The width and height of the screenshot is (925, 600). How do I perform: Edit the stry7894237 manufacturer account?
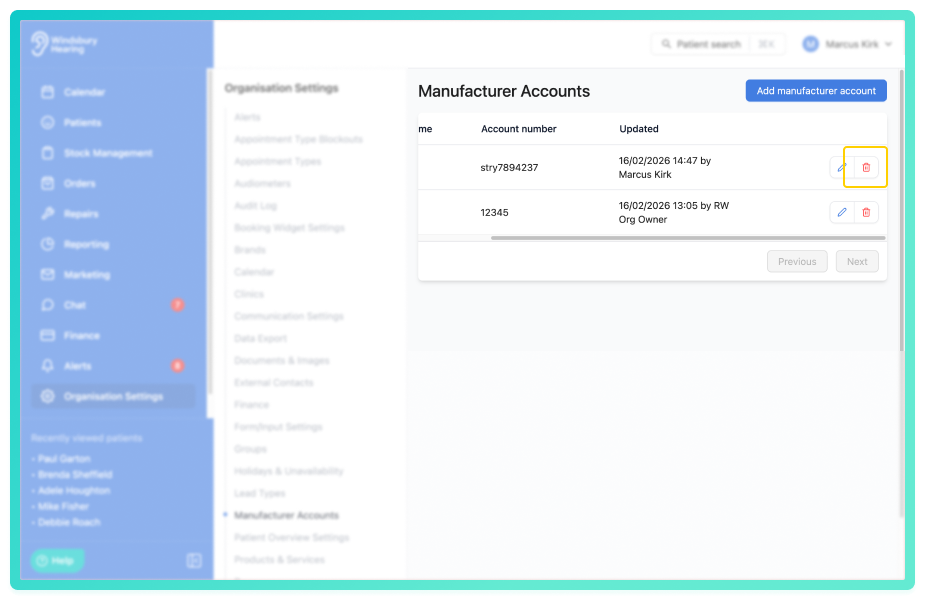tap(842, 168)
